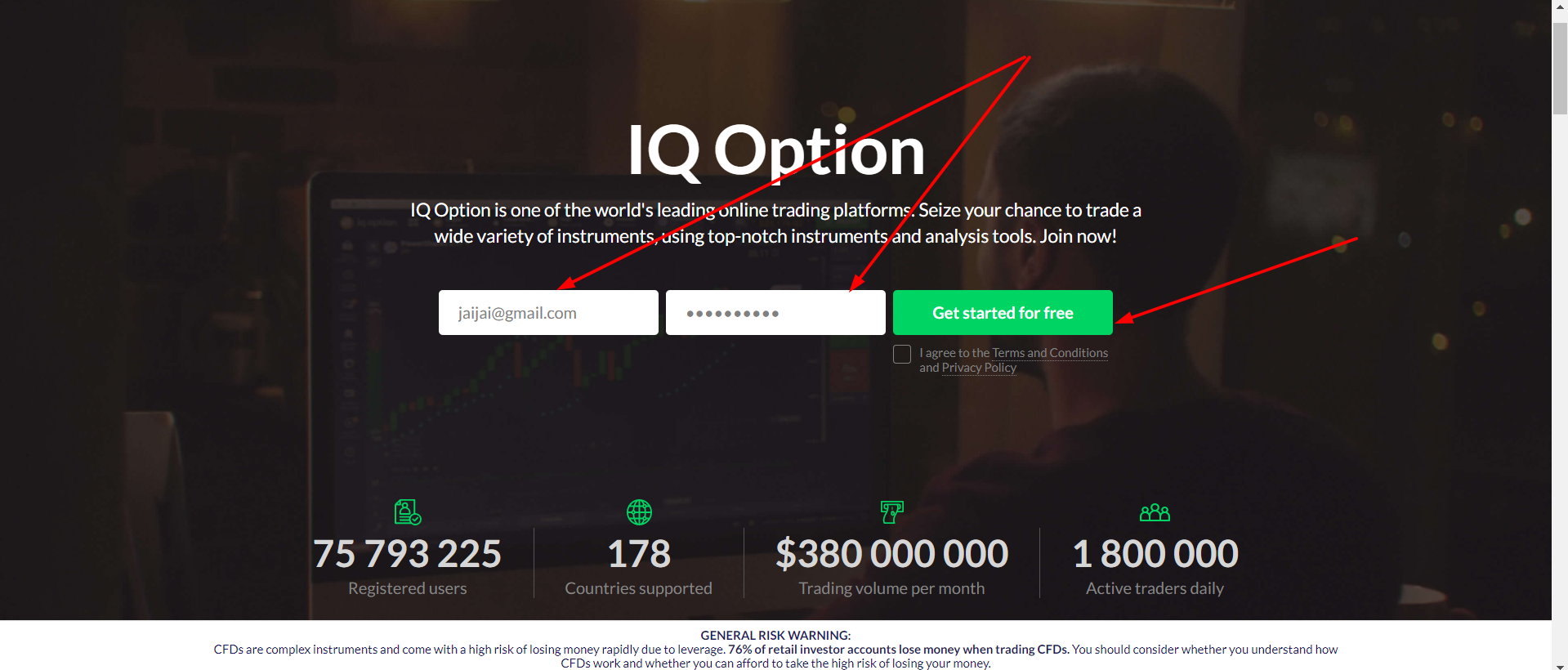1568x670 pixels.
Task: Open the Privacy Policy link
Action: (979, 368)
